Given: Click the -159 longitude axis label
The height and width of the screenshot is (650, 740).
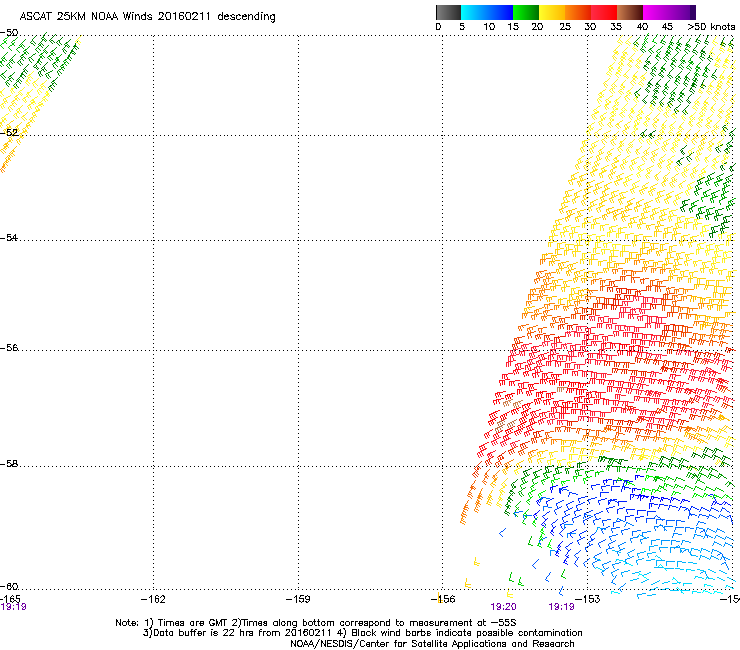Looking at the screenshot, I should click(x=298, y=599).
